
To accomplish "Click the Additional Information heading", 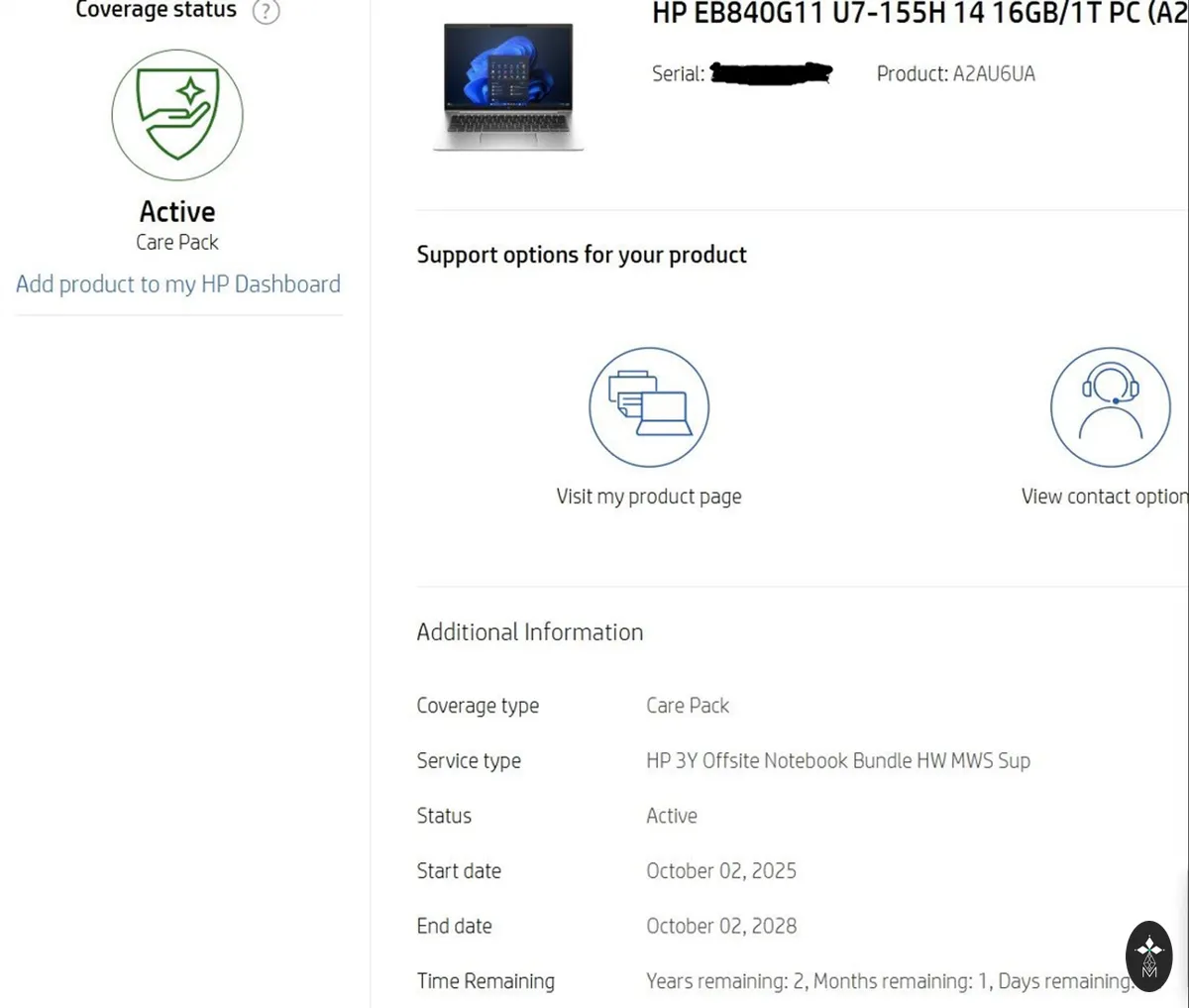I will [530, 632].
